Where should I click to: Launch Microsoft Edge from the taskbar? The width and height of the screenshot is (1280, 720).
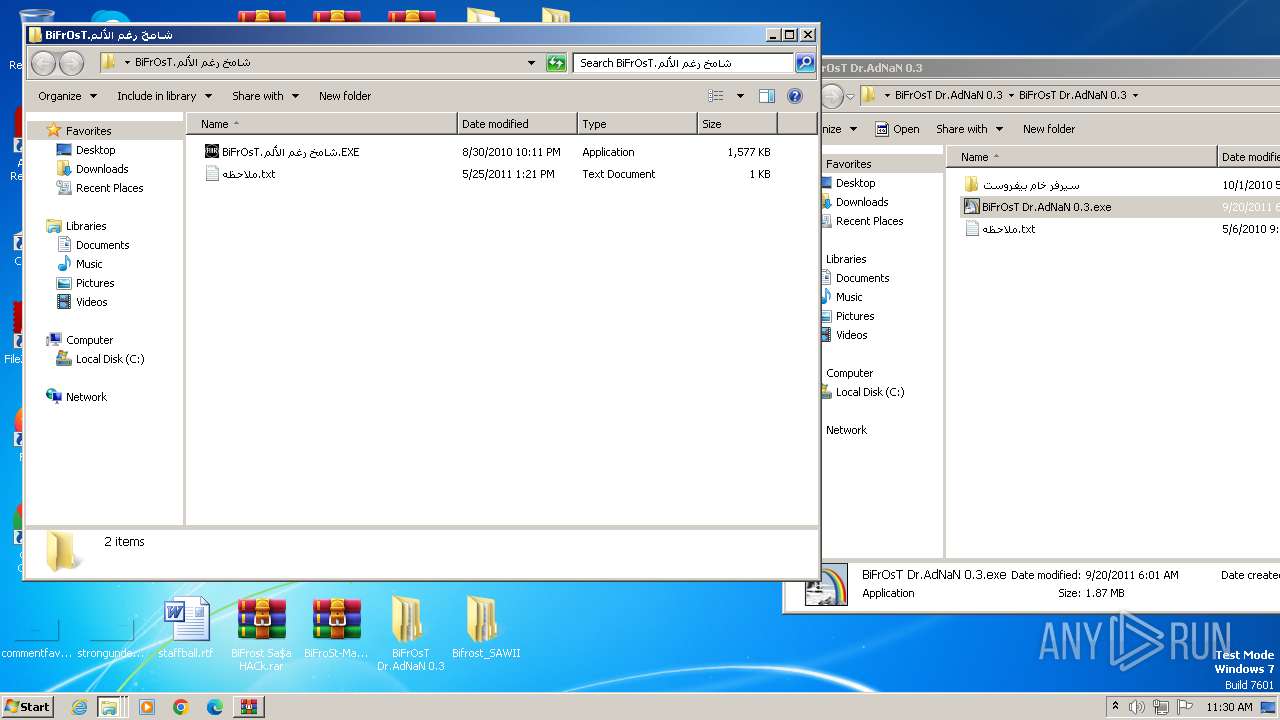click(x=215, y=707)
